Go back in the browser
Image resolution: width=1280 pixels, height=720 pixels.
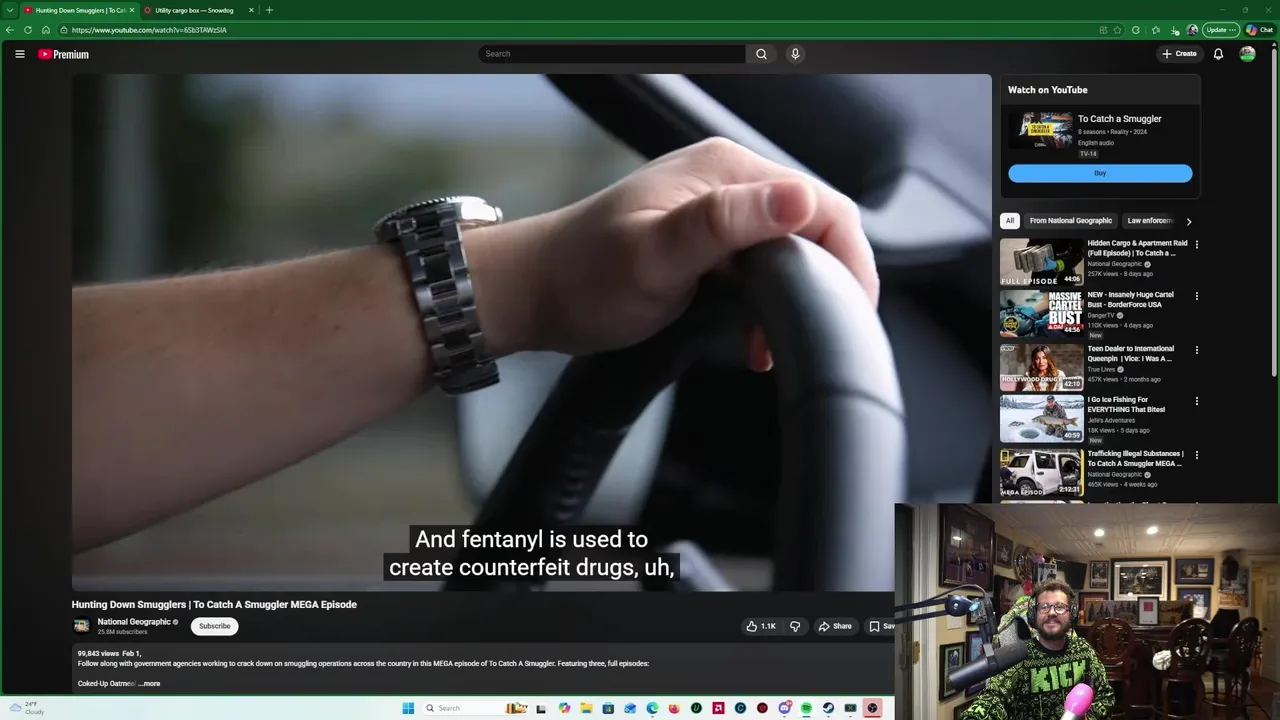(9, 30)
